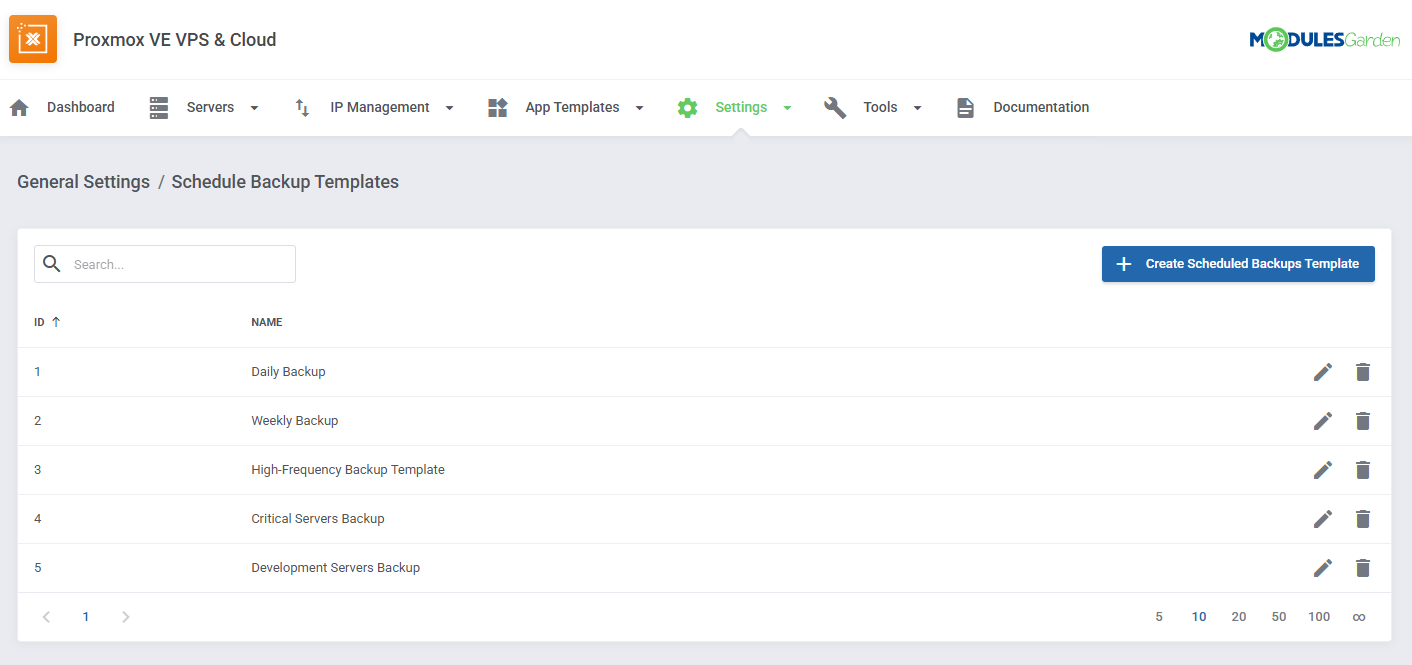The image size is (1412, 665).
Task: Edit the Daily Backup template with pencil icon
Action: point(1323,371)
